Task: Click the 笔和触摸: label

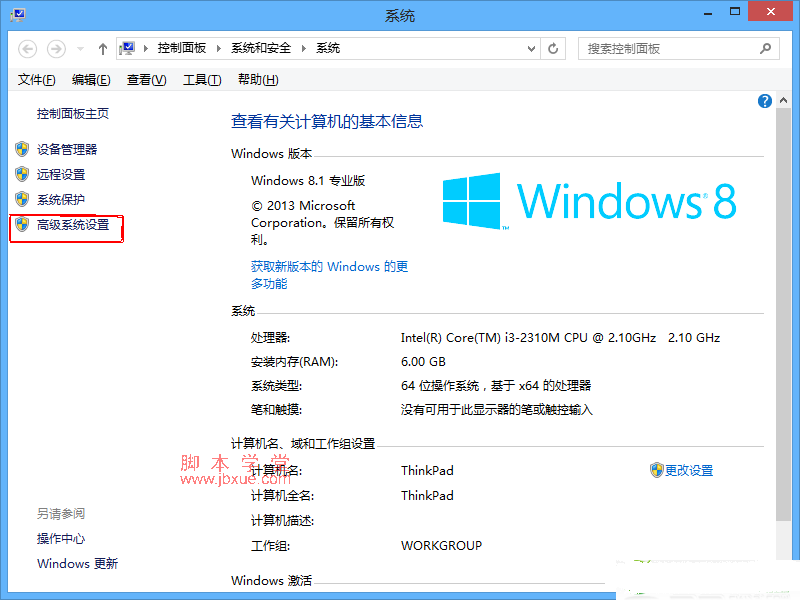Action: (277, 410)
